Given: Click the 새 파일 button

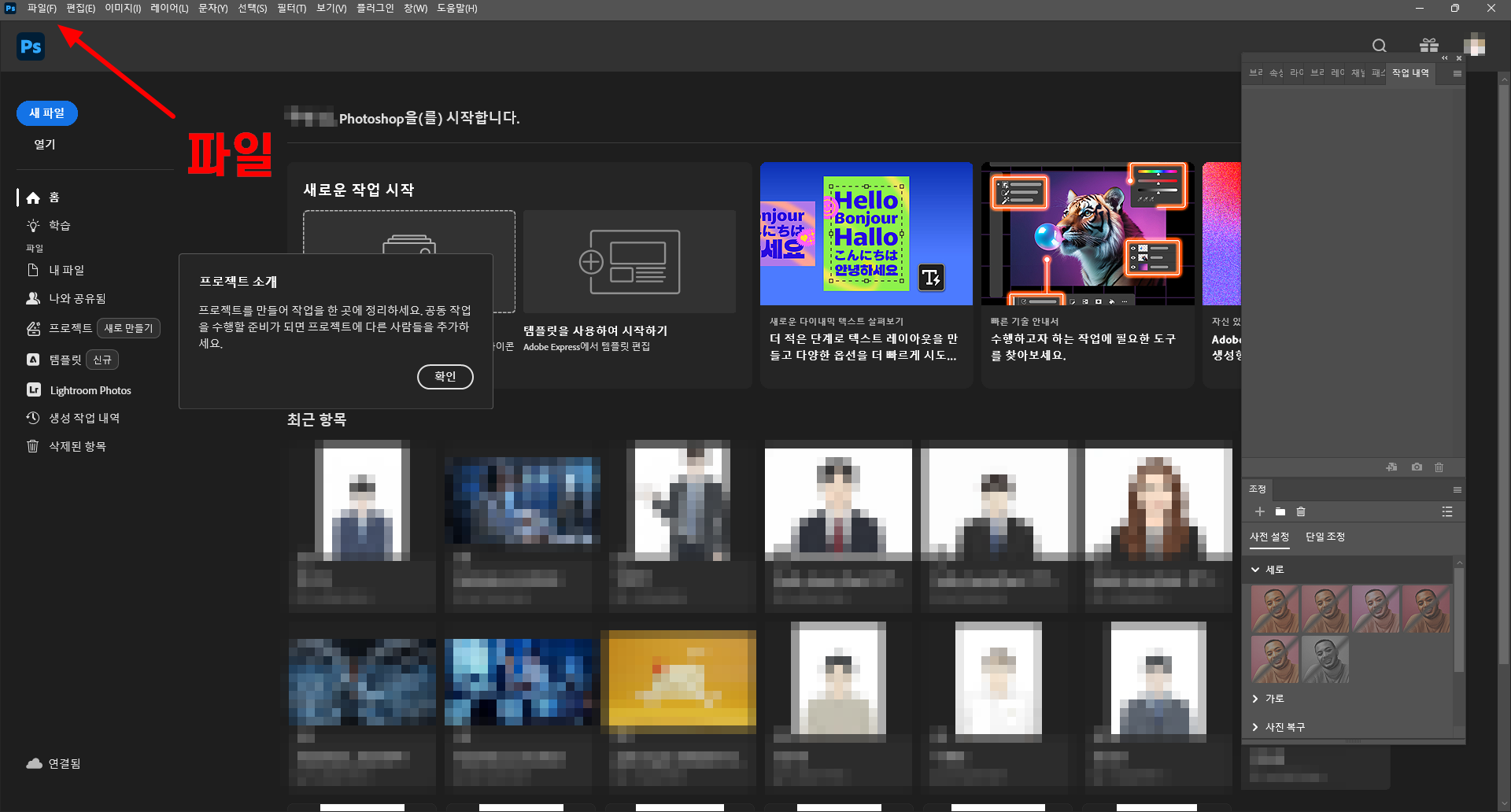Looking at the screenshot, I should click(47, 113).
